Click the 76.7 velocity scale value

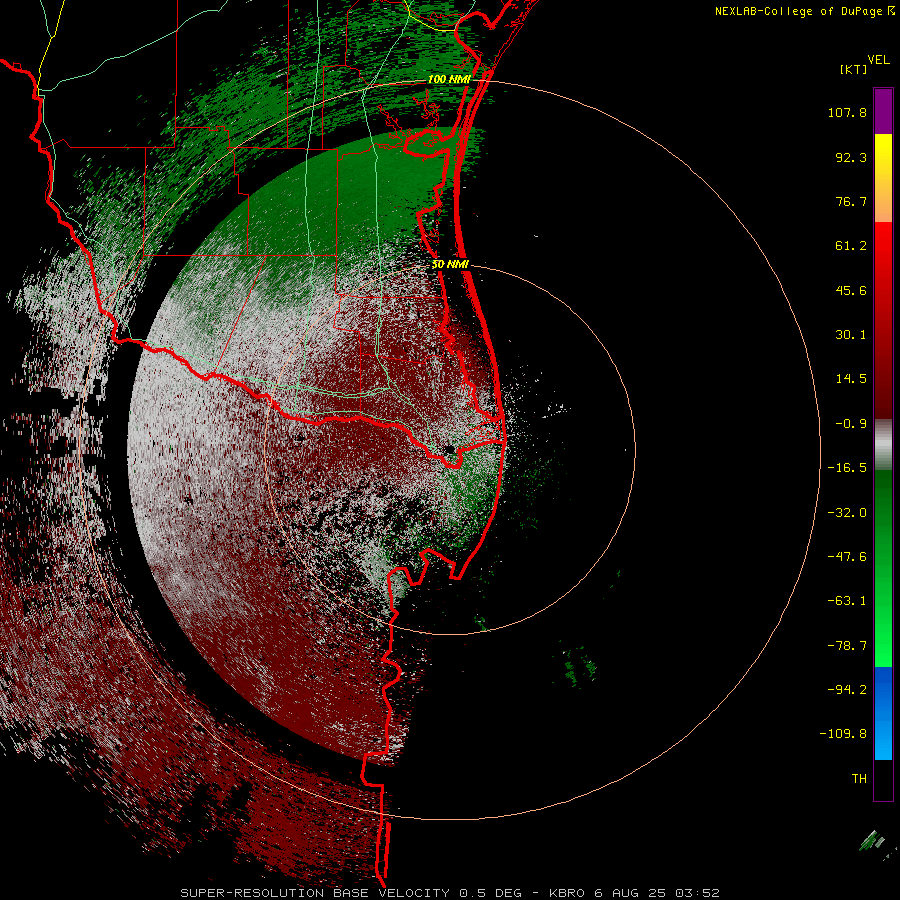coord(851,201)
